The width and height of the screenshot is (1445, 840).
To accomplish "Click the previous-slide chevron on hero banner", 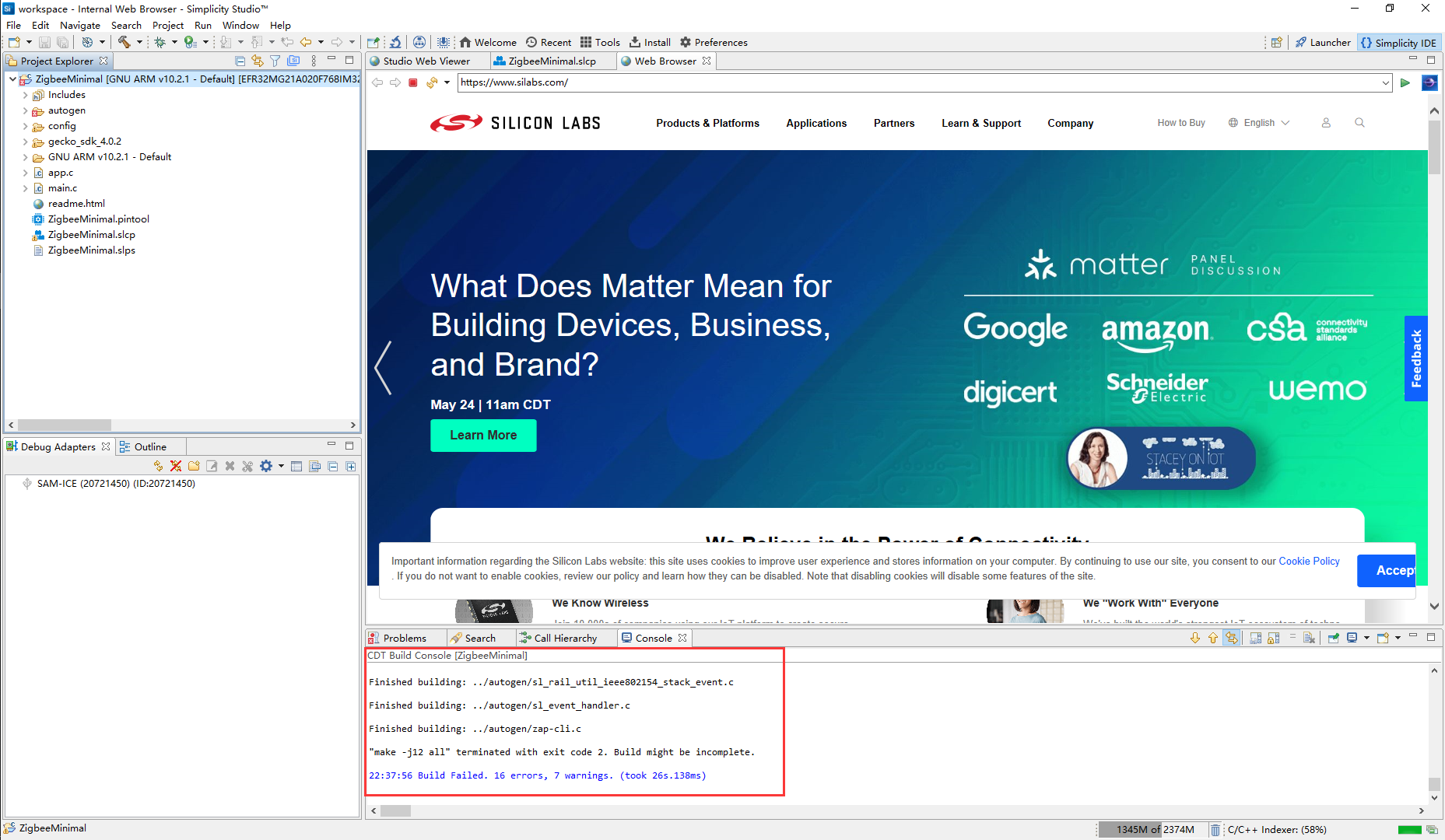I will (x=383, y=368).
